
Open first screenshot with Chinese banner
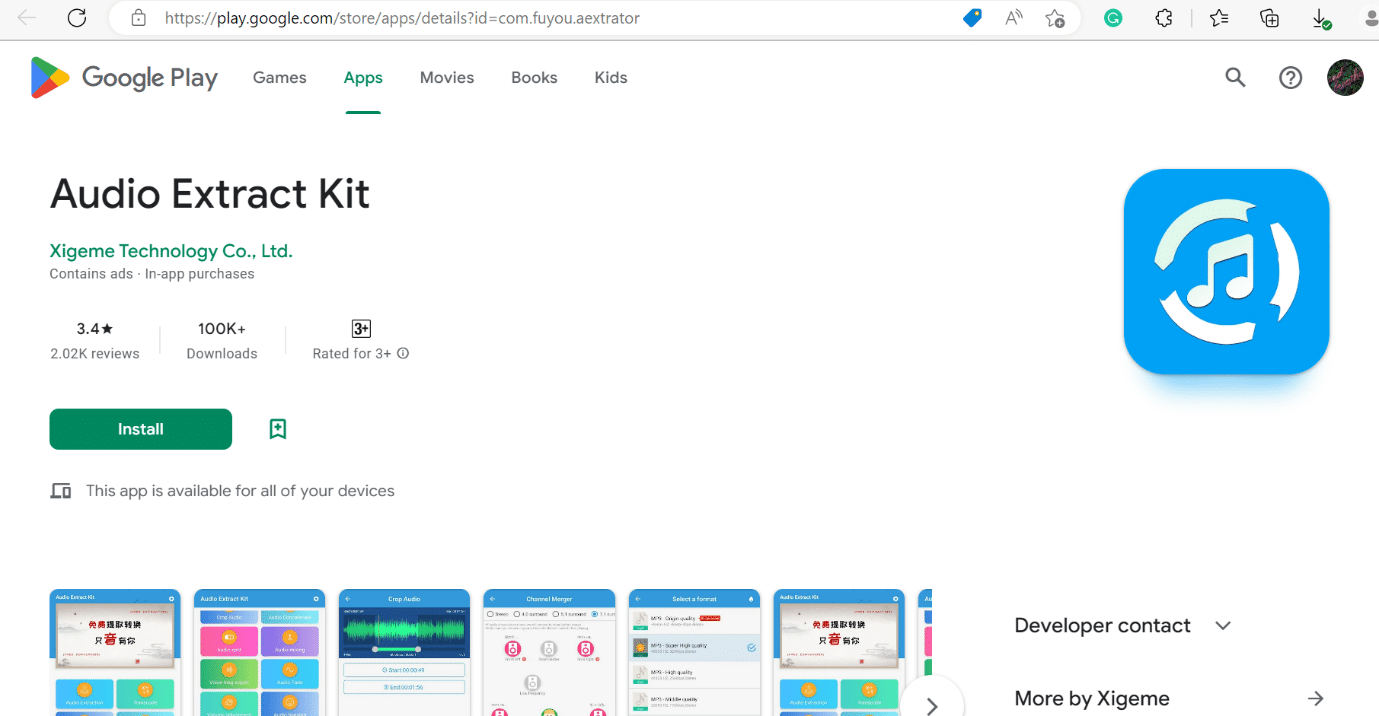(x=115, y=652)
